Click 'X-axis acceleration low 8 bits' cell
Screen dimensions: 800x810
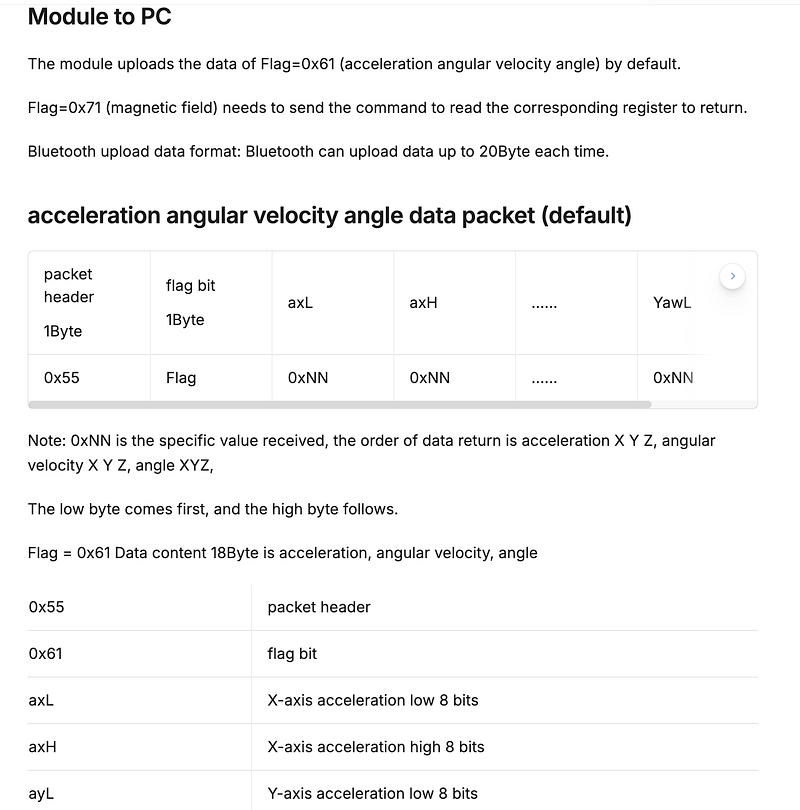pos(505,700)
